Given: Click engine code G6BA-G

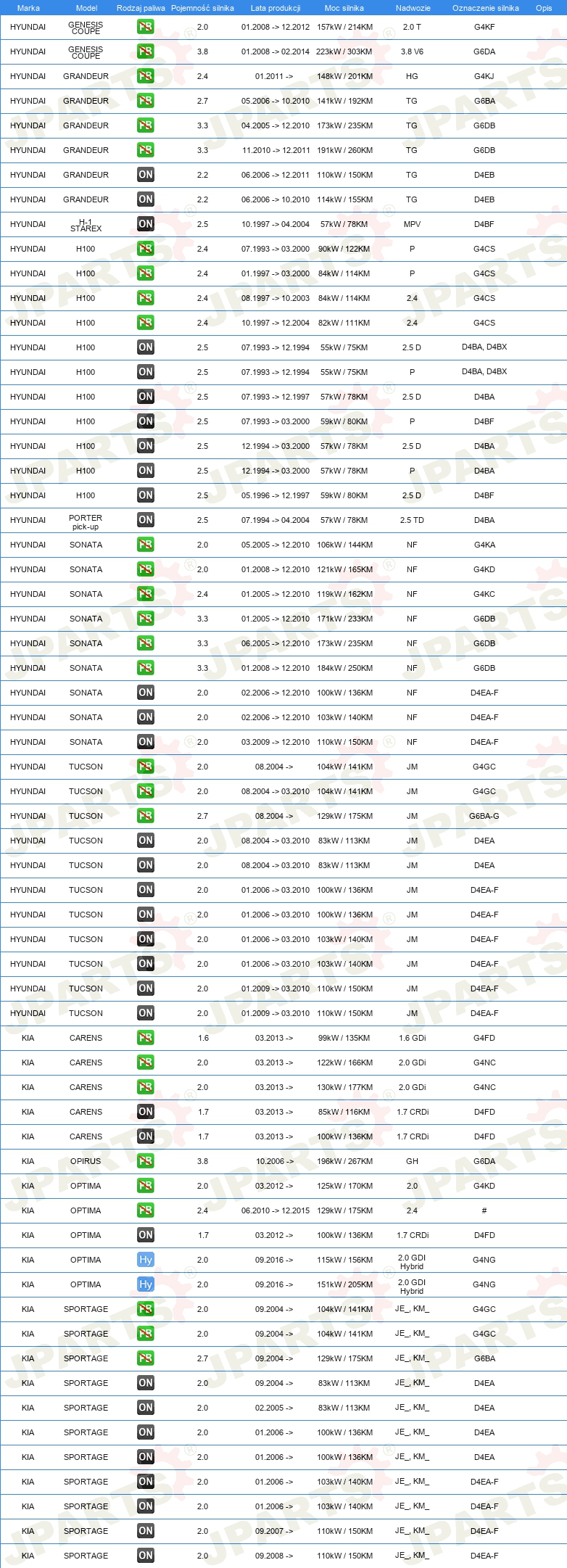Looking at the screenshot, I should [484, 816].
